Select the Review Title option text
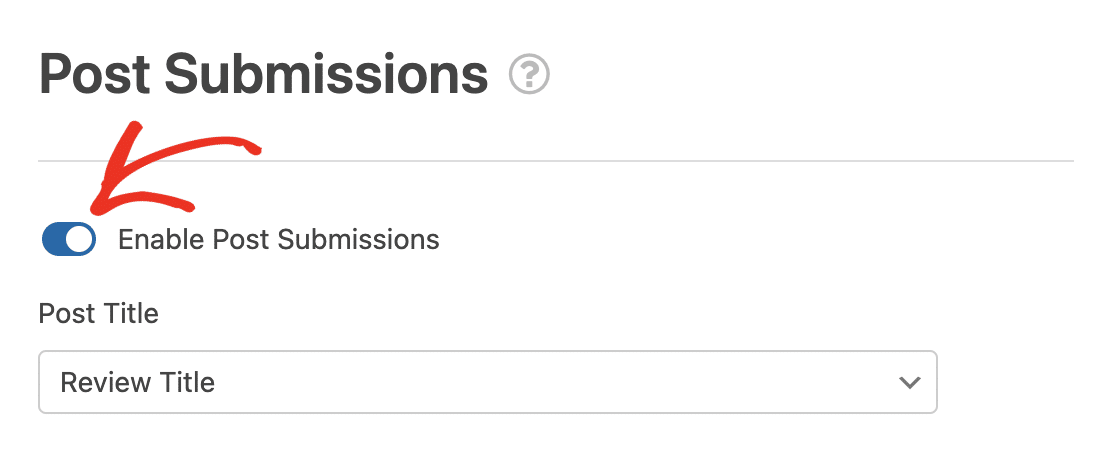The width and height of the screenshot is (1116, 450). pyautogui.click(x=137, y=382)
